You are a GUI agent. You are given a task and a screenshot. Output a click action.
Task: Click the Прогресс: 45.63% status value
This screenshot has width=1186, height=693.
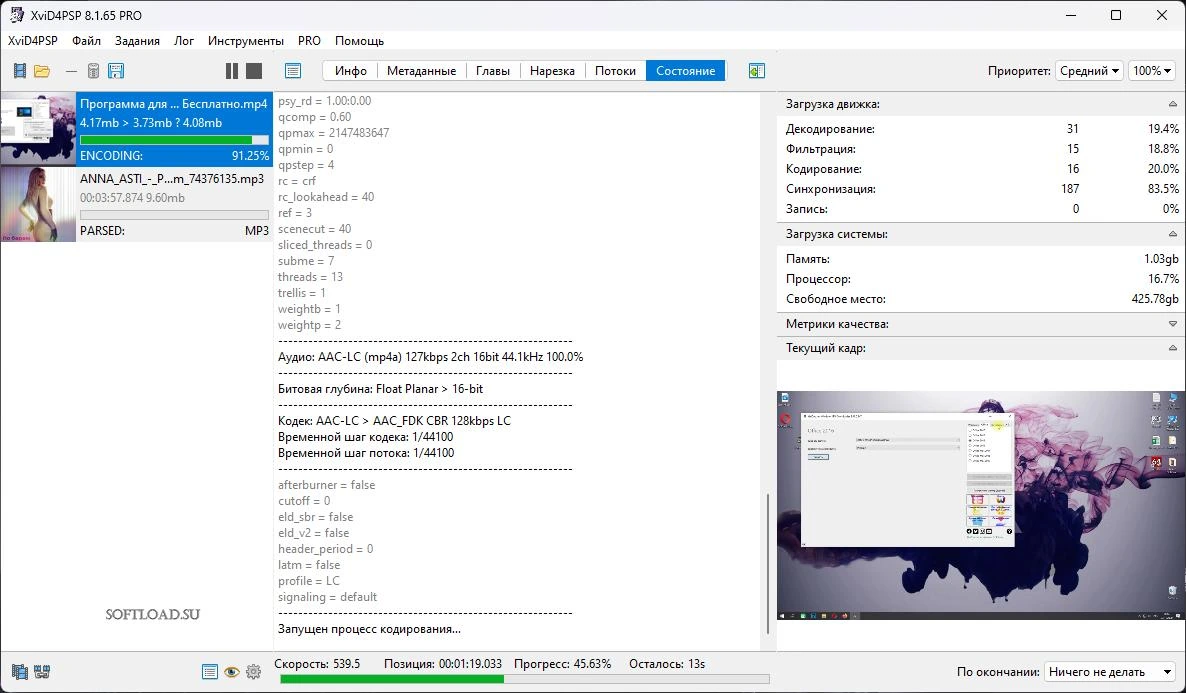tap(562, 663)
